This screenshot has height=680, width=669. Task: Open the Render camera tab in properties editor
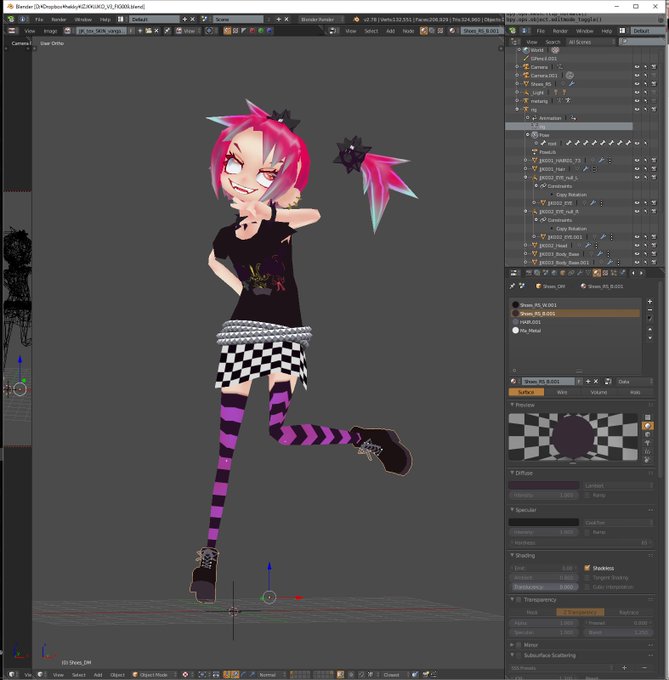[x=529, y=273]
